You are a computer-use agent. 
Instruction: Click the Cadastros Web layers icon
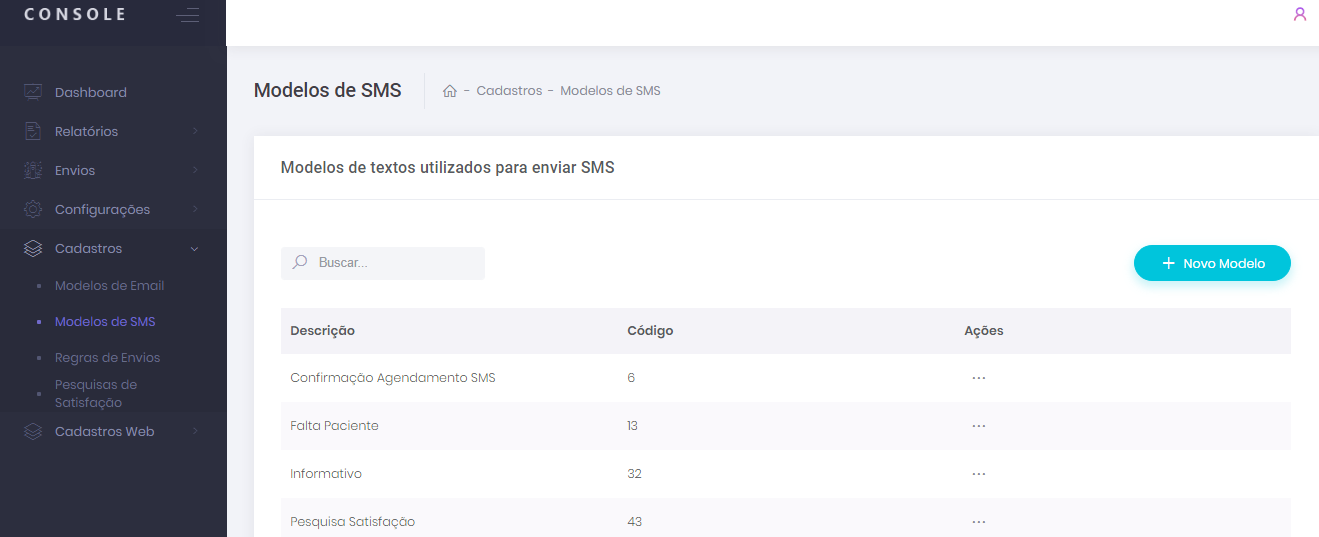pos(33,431)
